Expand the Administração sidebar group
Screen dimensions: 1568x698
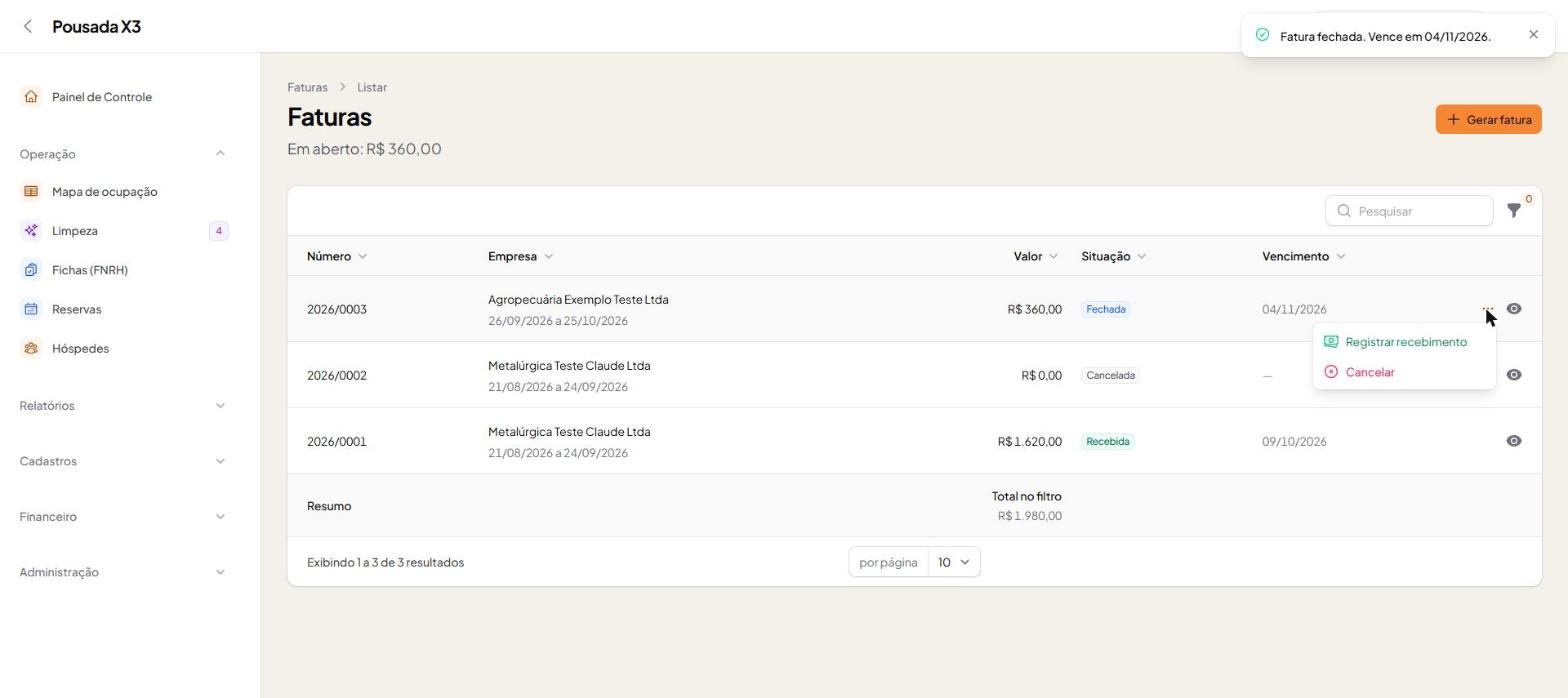pos(220,573)
